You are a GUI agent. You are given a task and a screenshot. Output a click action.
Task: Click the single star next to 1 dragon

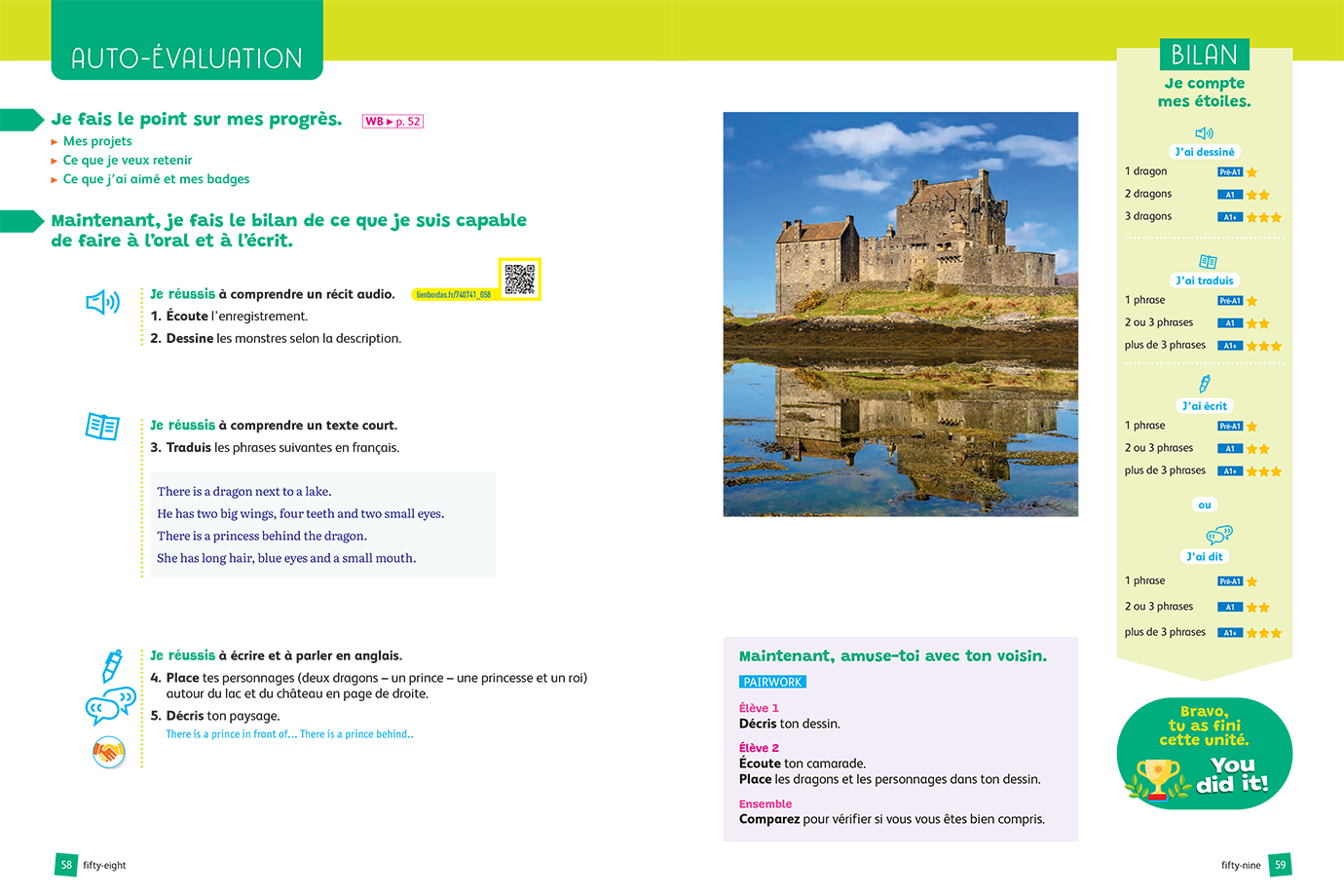pyautogui.click(x=1252, y=172)
